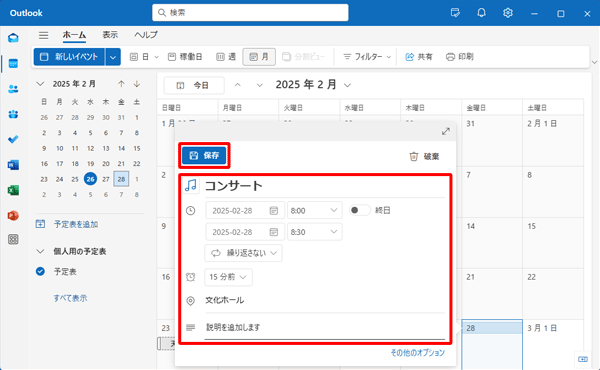
Task: Open the 8:30 end time dropdown
Action: coord(315,232)
